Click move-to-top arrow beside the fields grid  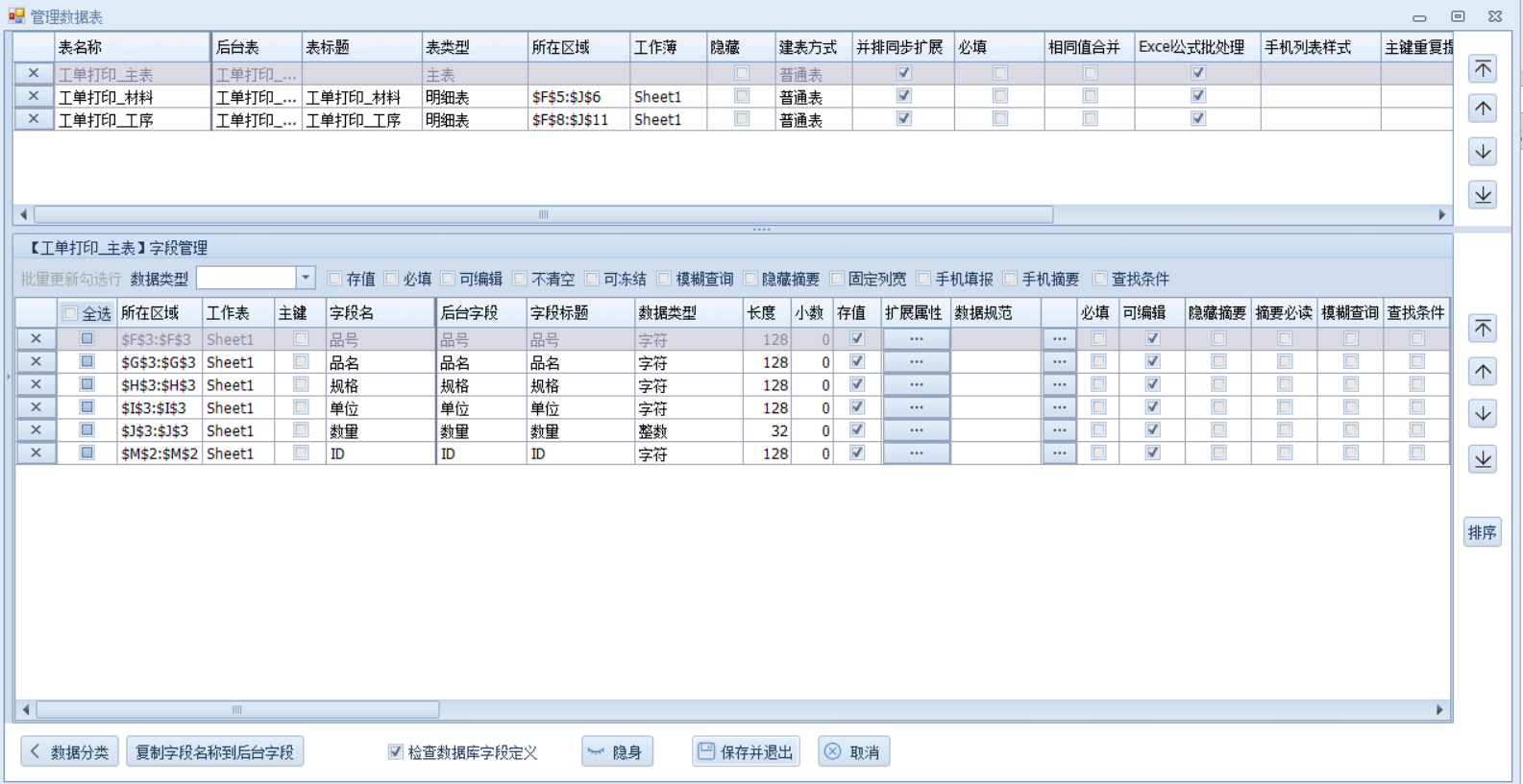[1483, 329]
